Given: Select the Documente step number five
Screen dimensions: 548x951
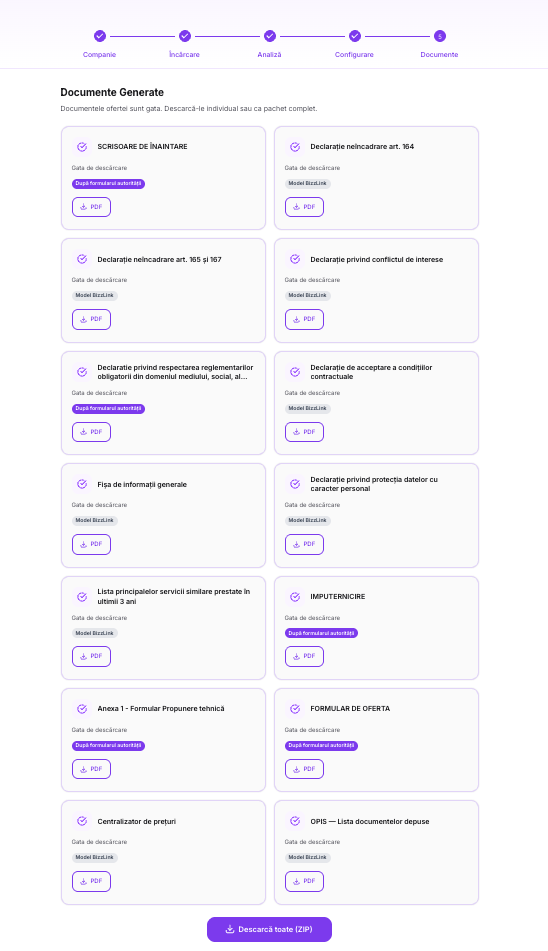Looking at the screenshot, I should (439, 36).
